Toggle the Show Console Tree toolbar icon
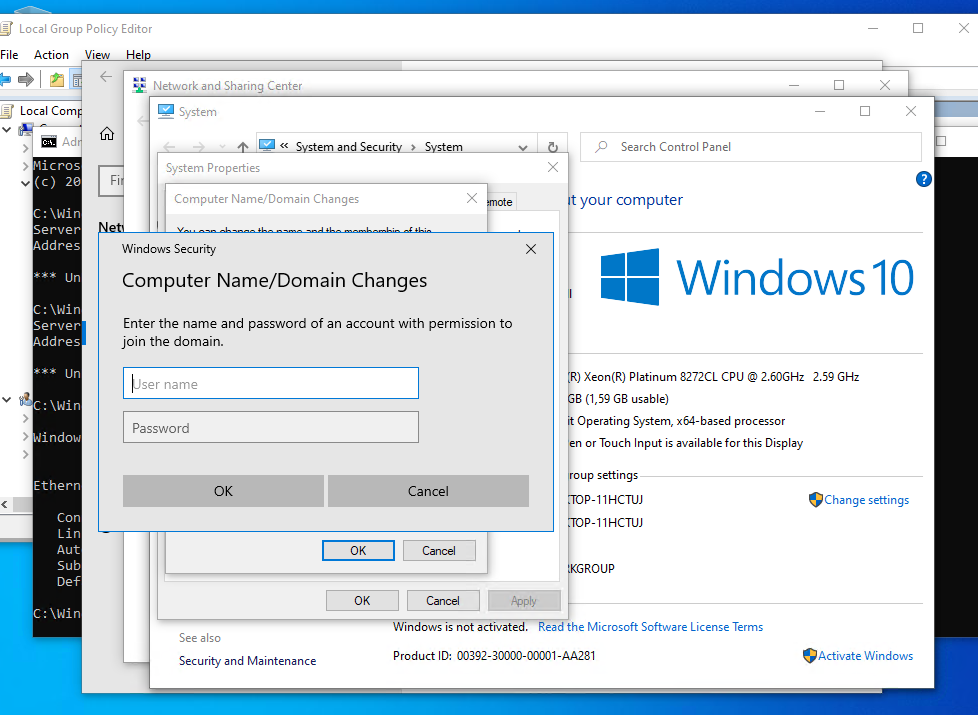Viewport: 978px width, 715px height. point(78,79)
